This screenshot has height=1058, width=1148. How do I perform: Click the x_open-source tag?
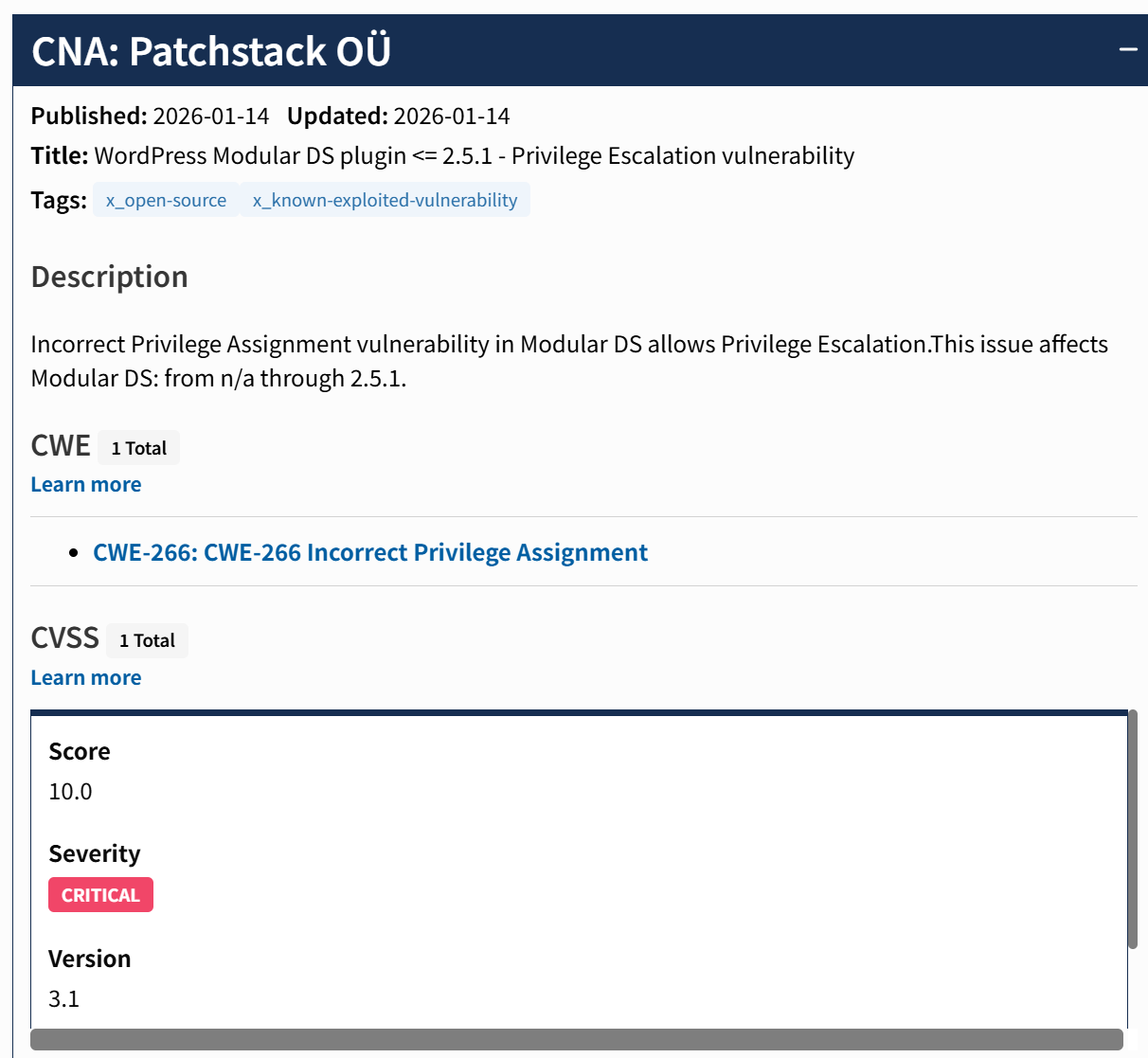point(166,200)
